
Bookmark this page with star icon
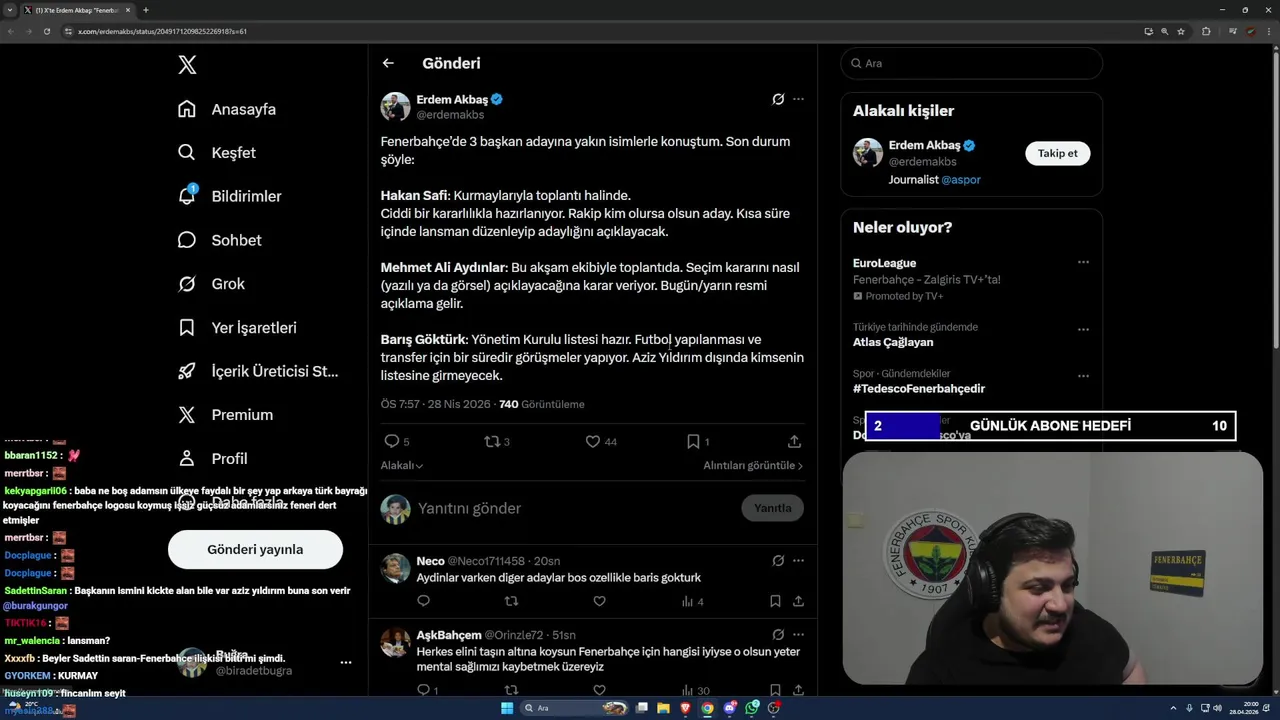point(1181,31)
